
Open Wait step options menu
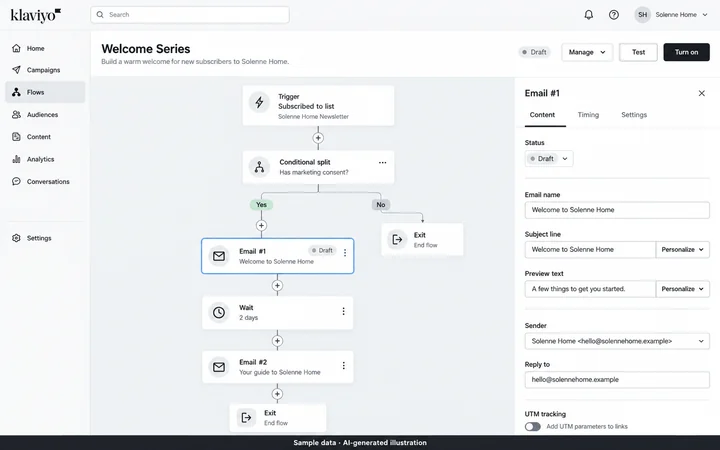343,311
